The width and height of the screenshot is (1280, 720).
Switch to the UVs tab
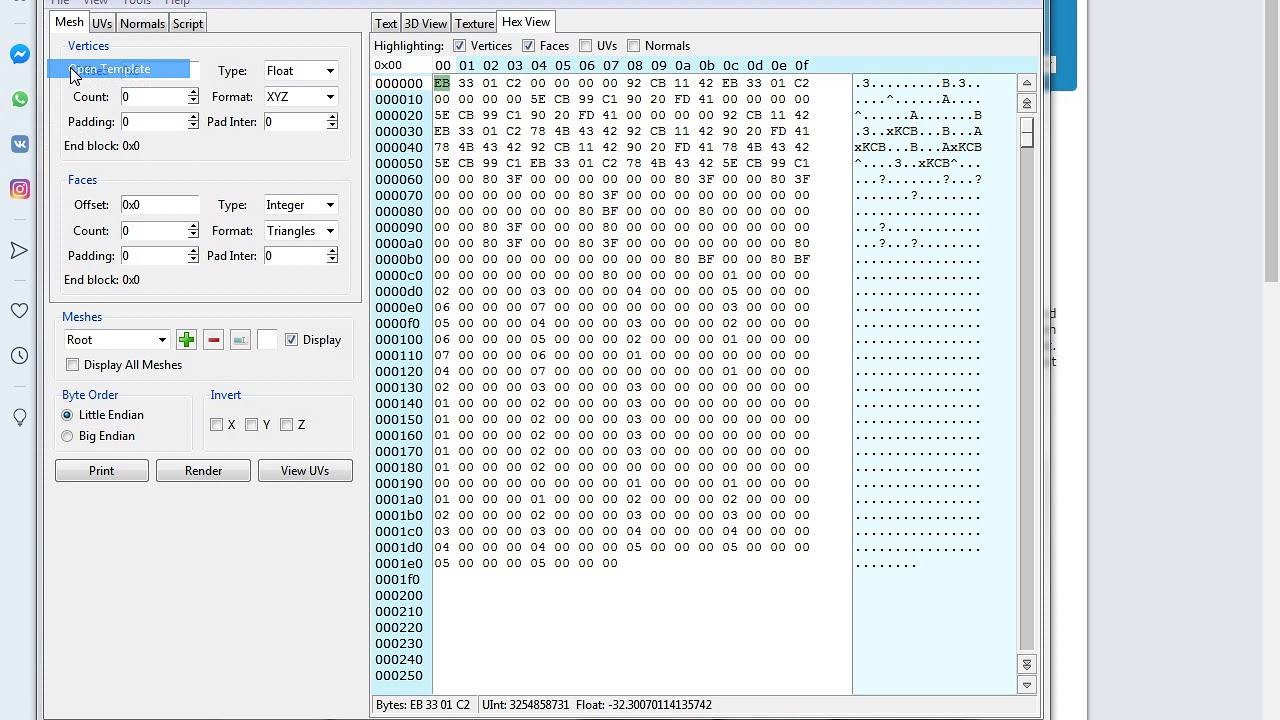click(102, 23)
